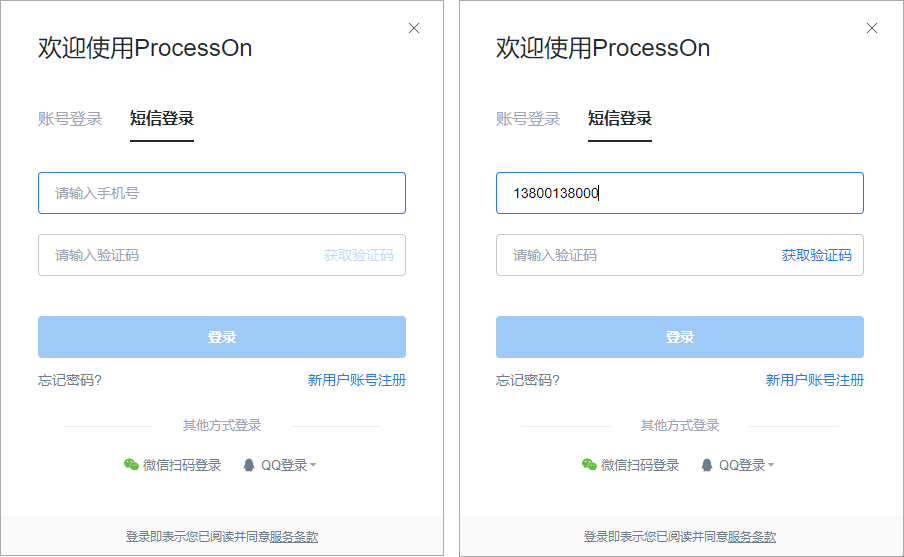Image resolution: width=904 pixels, height=557 pixels.
Task: Close the right login dialog
Action: tap(872, 28)
